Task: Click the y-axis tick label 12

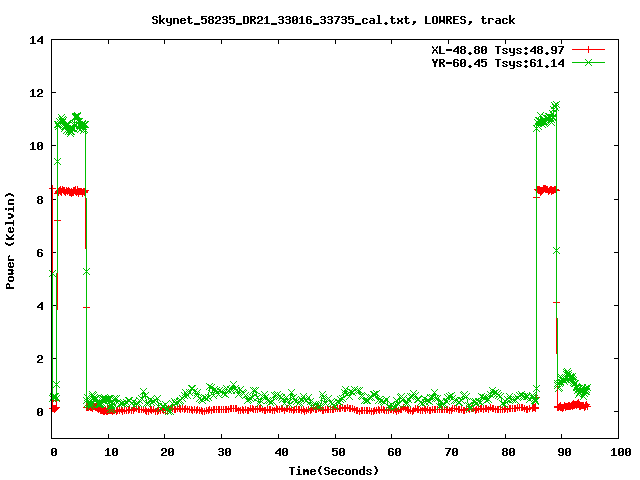Action: (x=37, y=93)
